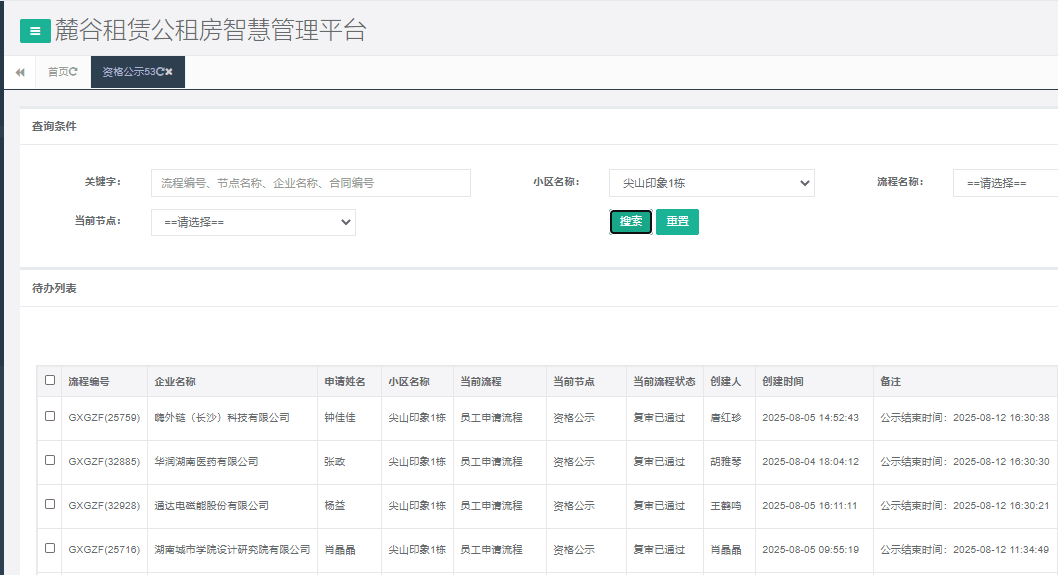This screenshot has width=1058, height=575.
Task: Click the 创建时间 column header
Action: point(782,382)
